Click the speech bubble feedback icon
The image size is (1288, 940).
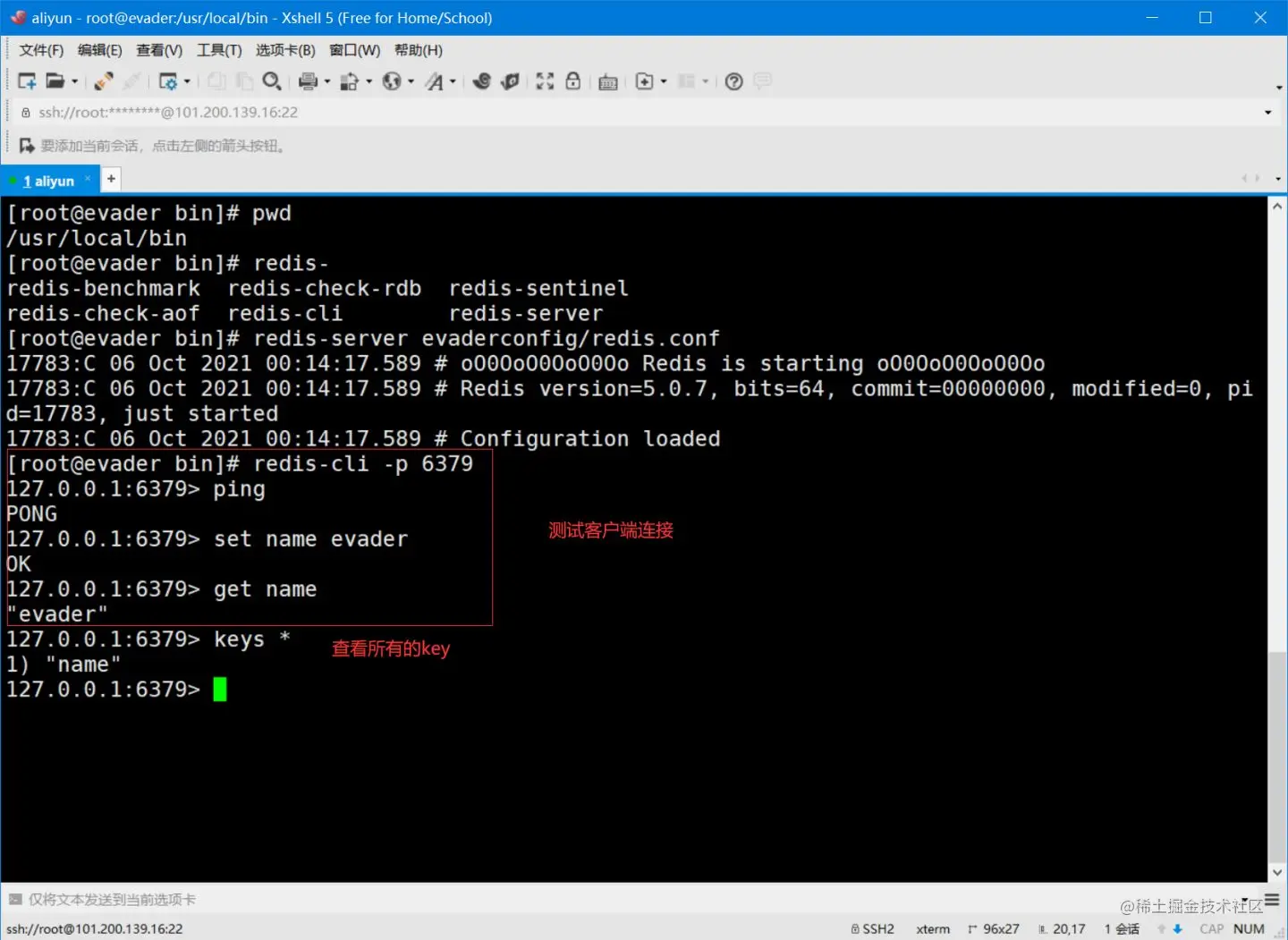point(762,81)
